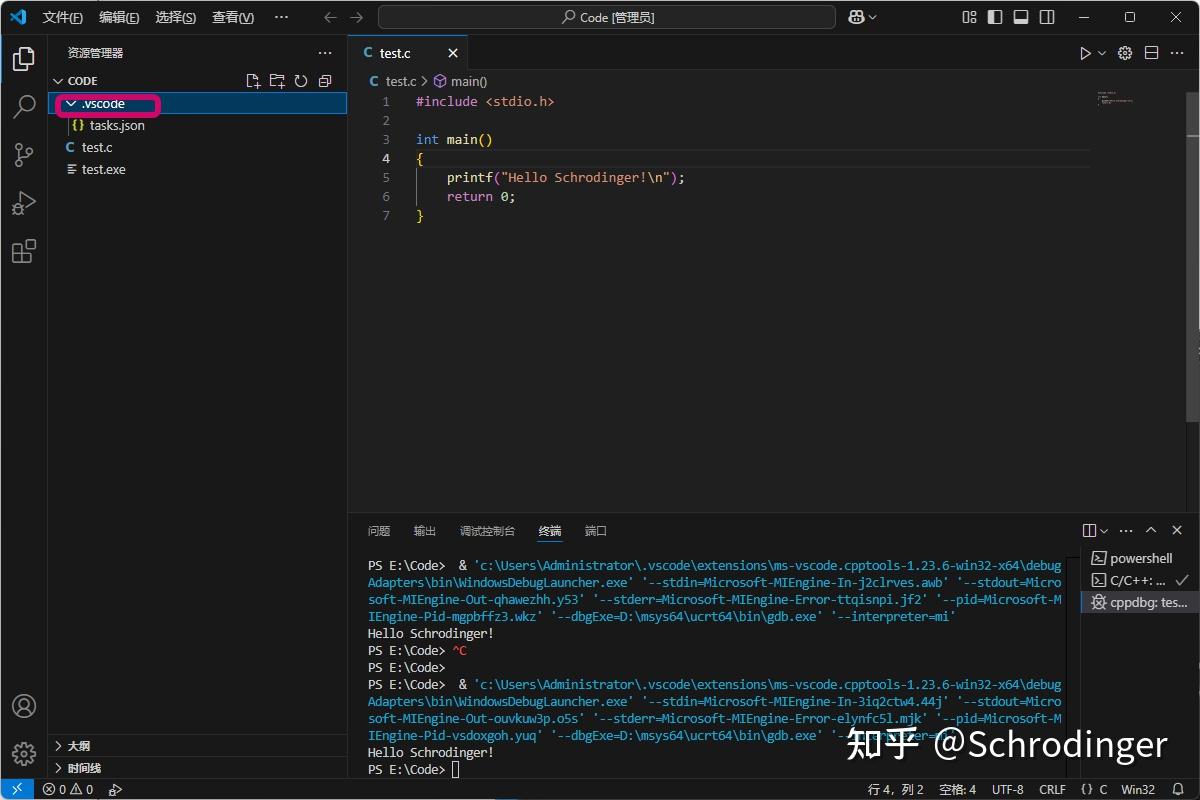1200x800 pixels.
Task: Open the 查看(V) menu
Action: 233,17
